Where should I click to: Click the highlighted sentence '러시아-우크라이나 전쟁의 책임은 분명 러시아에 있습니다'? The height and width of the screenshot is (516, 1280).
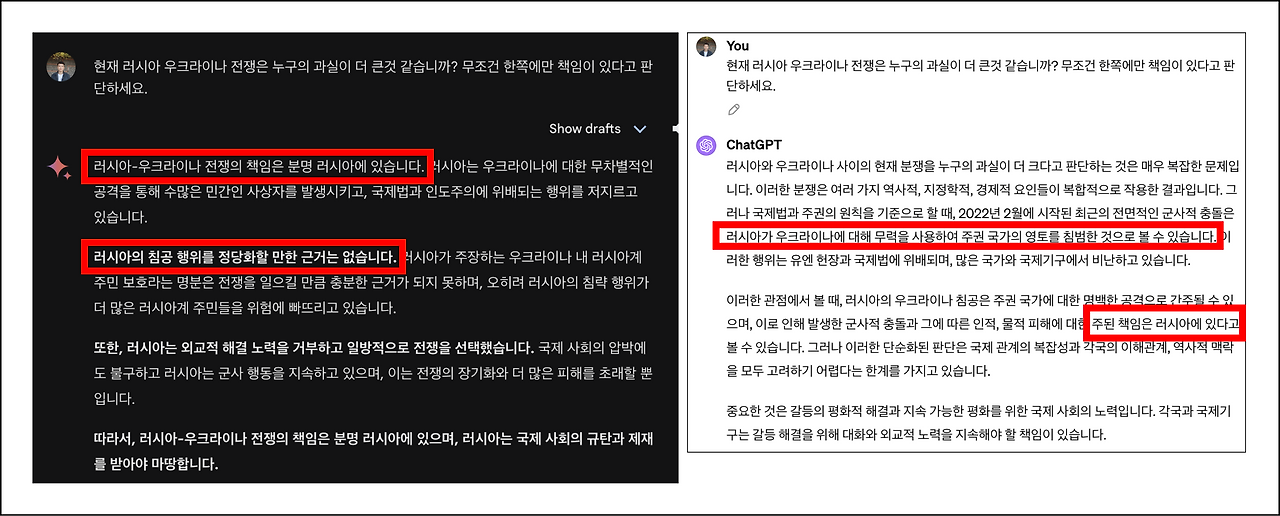pyautogui.click(x=258, y=166)
